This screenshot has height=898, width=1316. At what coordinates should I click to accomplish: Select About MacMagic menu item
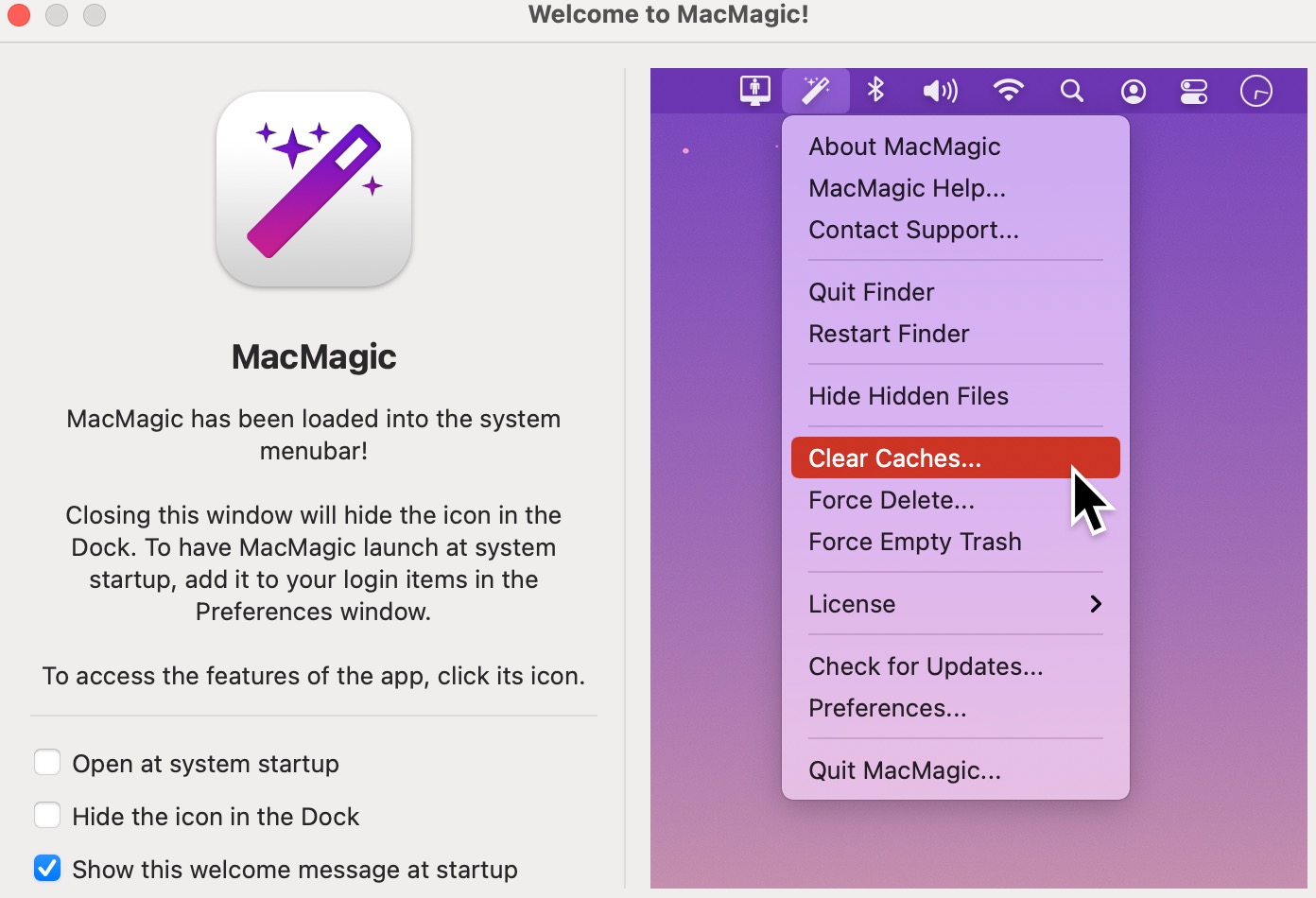956,147
